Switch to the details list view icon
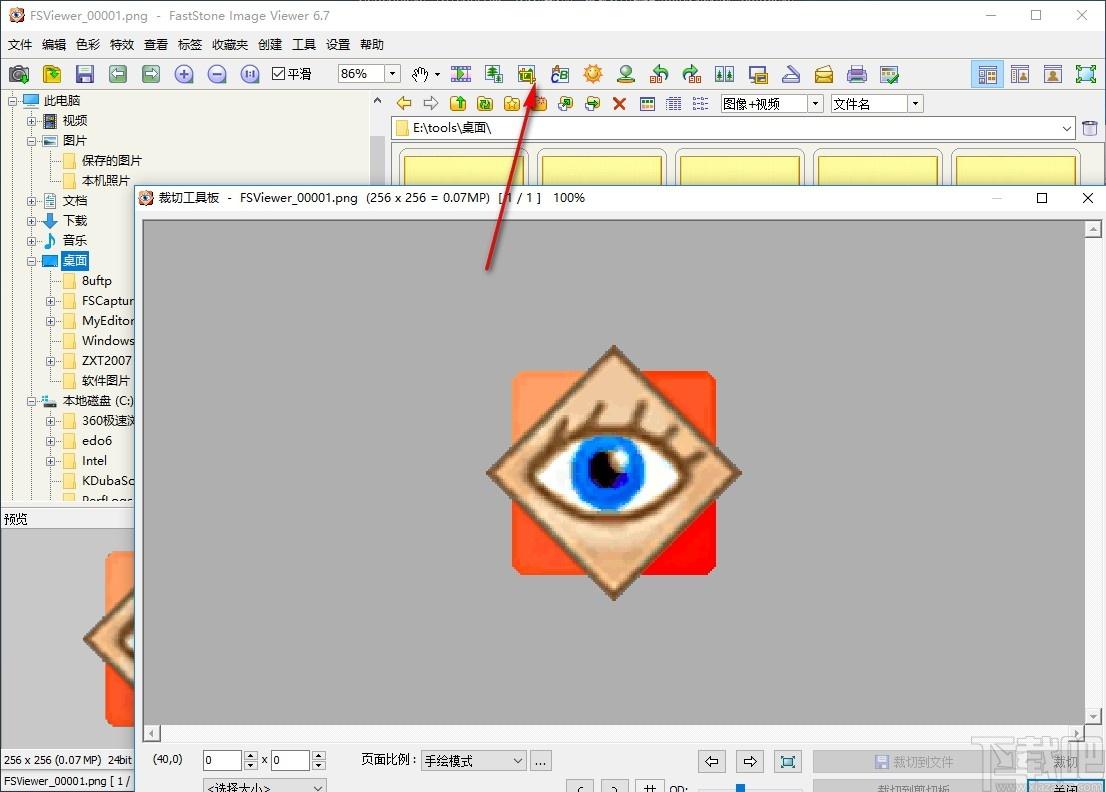Screen dimensions: 1106x792 [674, 104]
